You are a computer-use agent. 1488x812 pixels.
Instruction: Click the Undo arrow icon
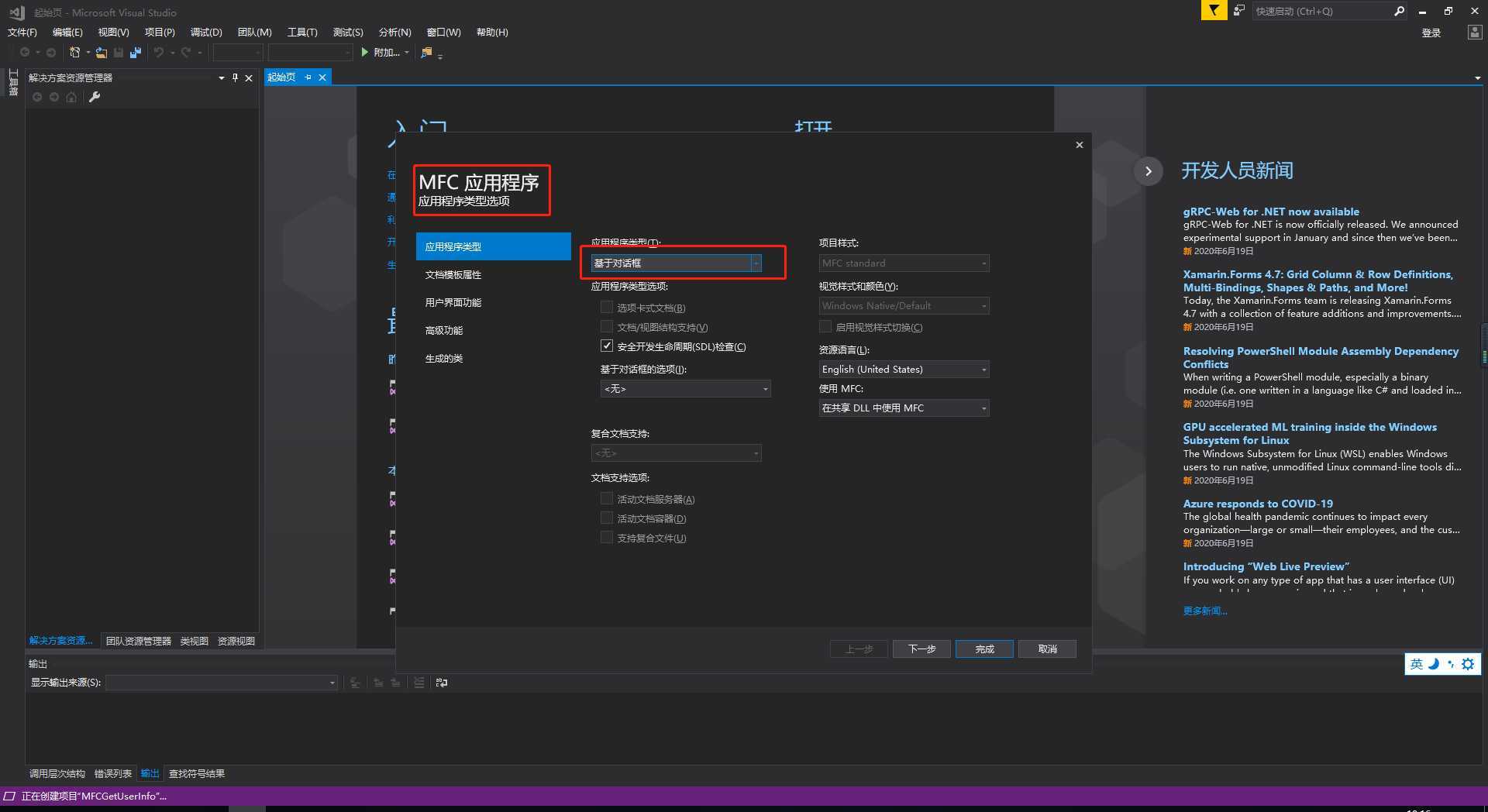[x=159, y=53]
